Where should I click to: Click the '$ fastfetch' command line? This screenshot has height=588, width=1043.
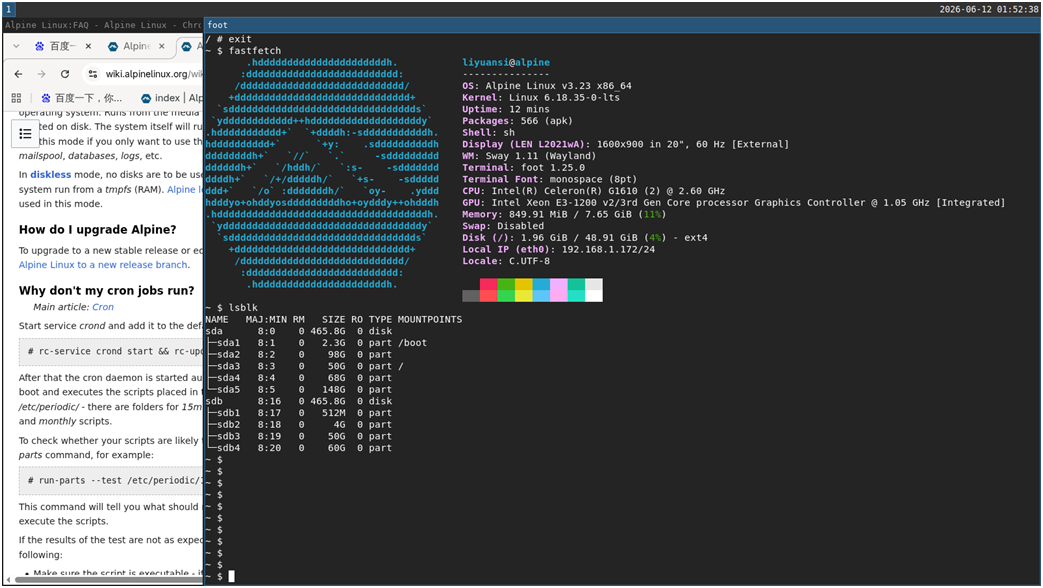(x=243, y=51)
